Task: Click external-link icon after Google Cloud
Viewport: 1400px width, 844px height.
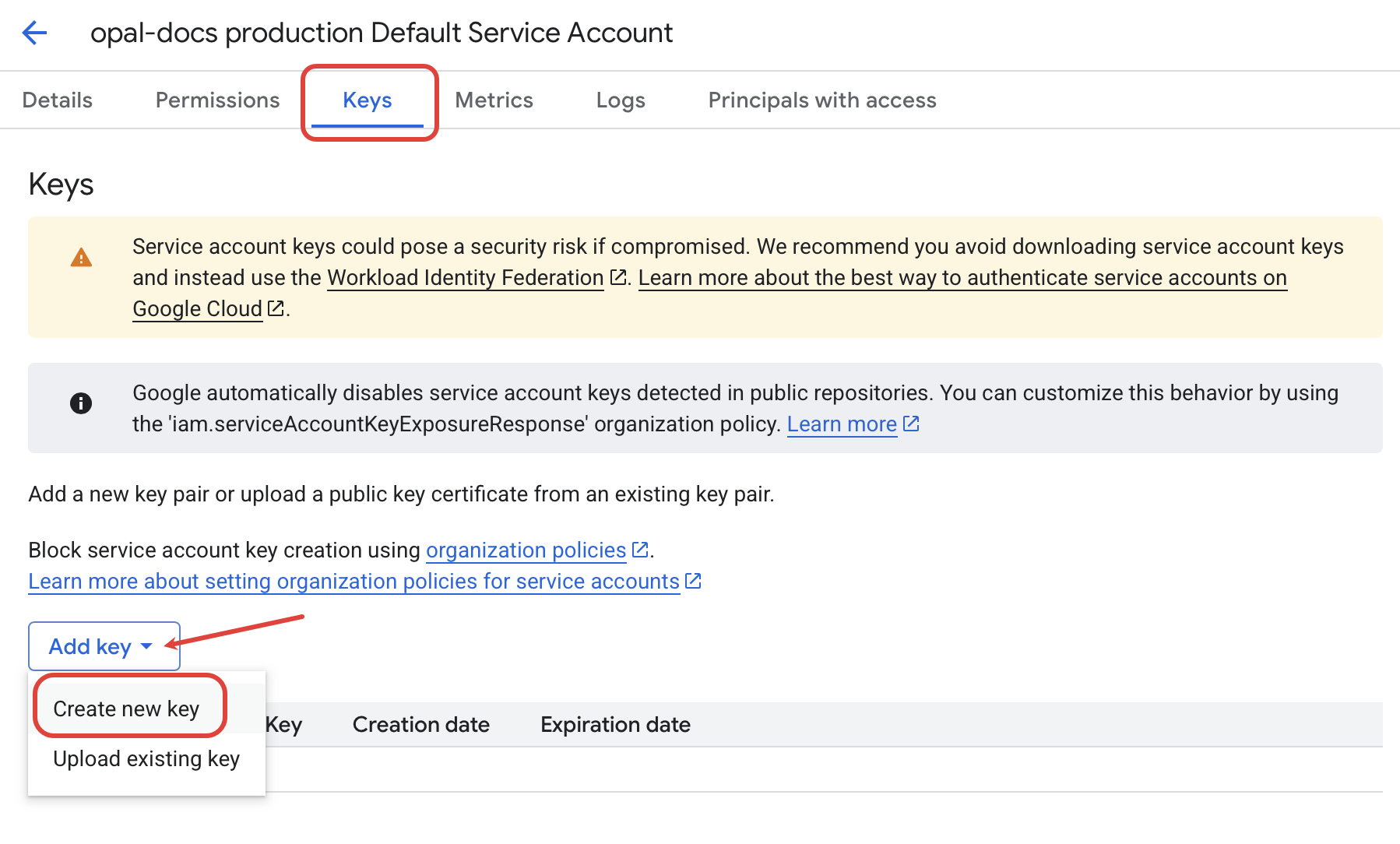Action: [276, 309]
